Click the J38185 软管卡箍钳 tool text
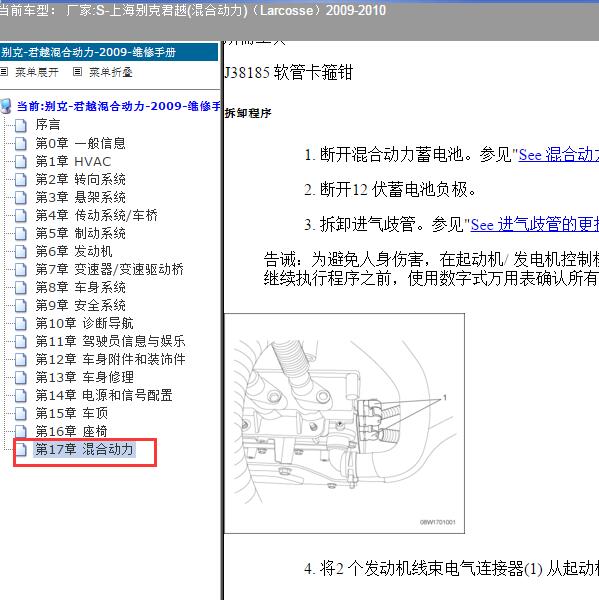This screenshot has width=599, height=600. (288, 72)
